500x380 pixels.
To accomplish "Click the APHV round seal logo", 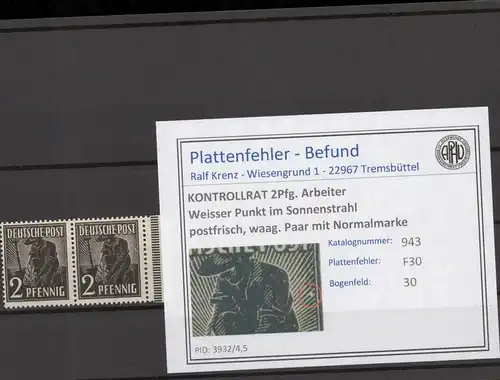I will point(452,152).
